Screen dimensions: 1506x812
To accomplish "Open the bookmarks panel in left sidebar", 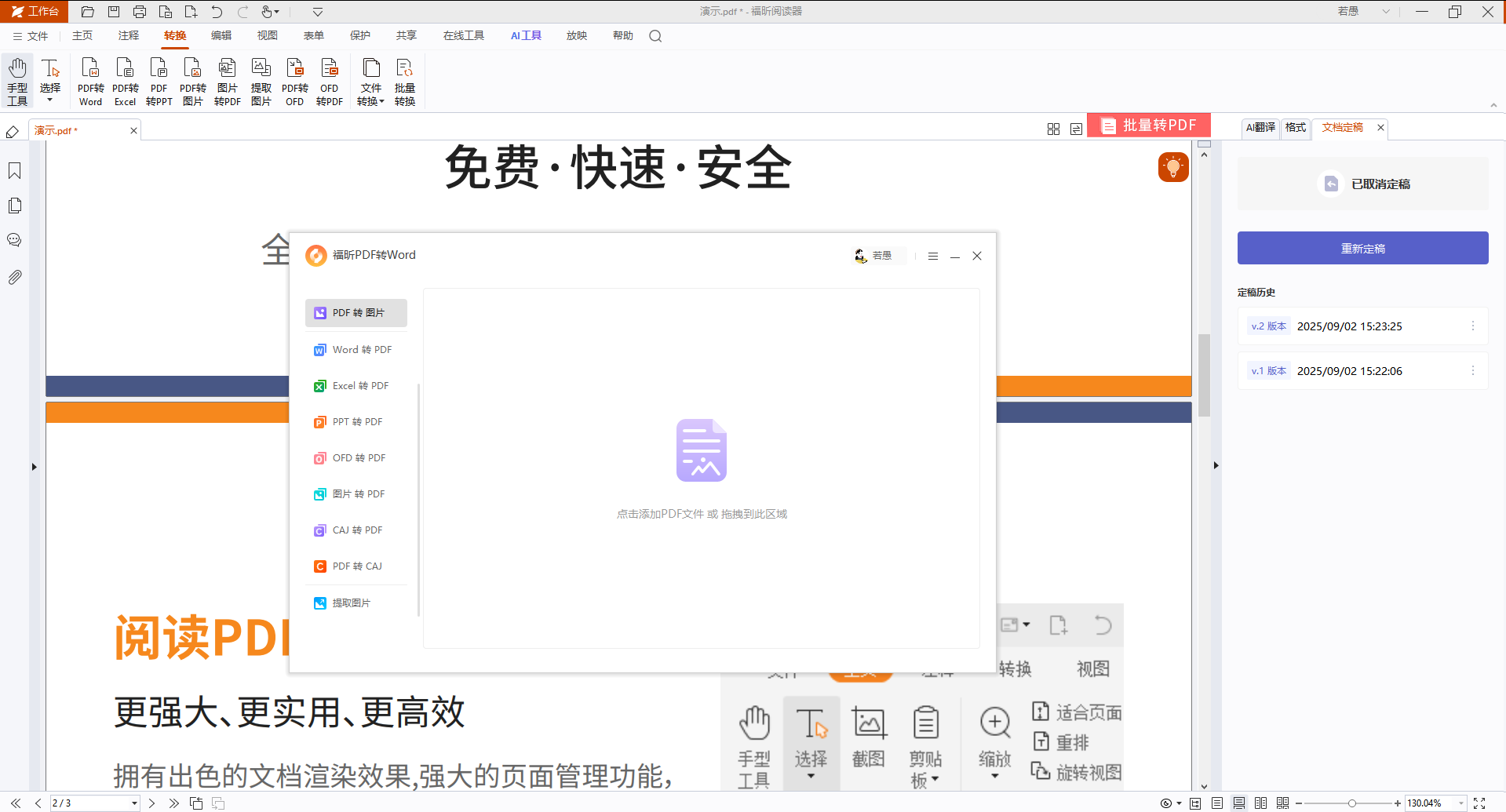I will click(14, 171).
